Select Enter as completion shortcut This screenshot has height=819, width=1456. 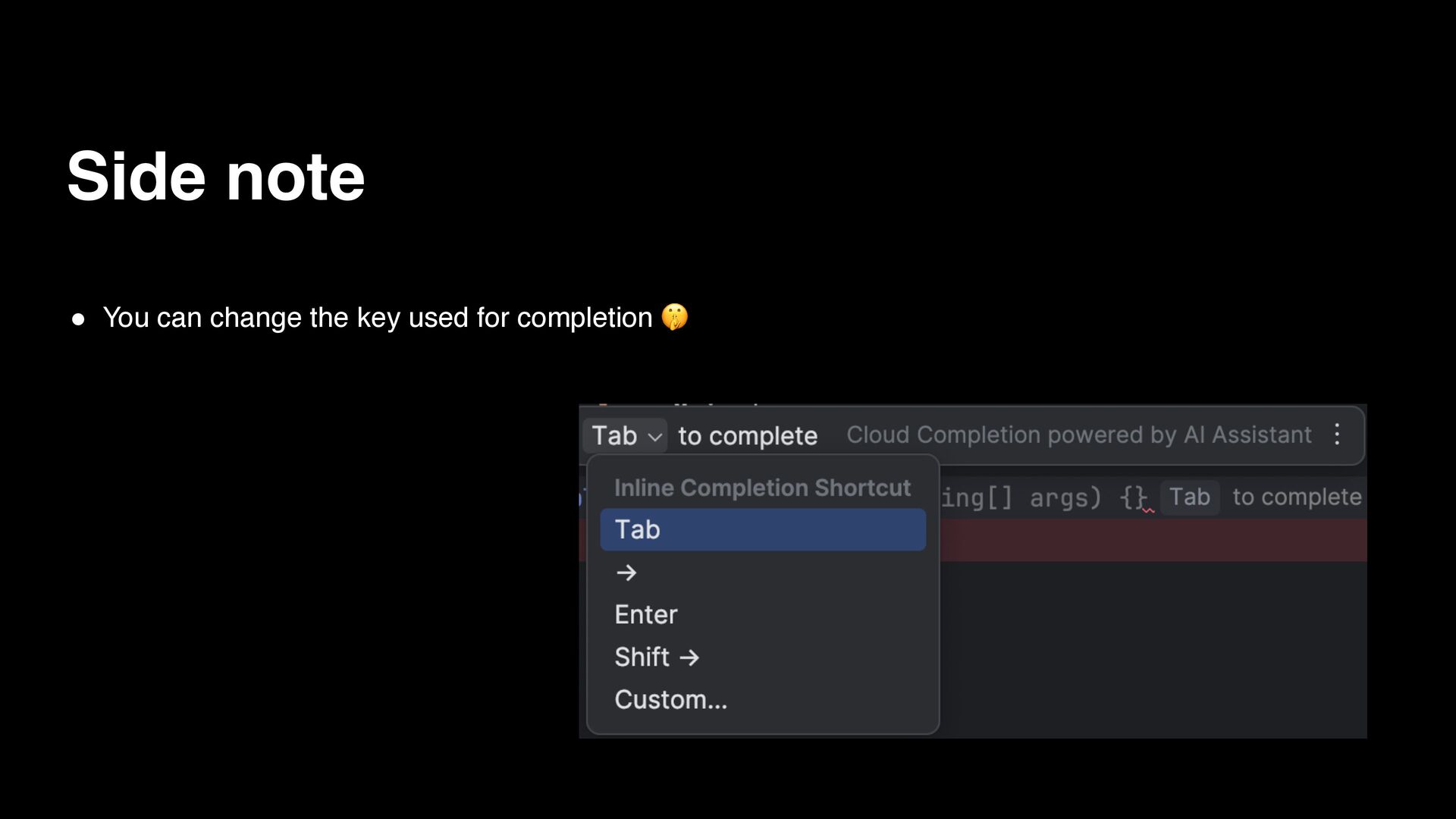pos(646,614)
